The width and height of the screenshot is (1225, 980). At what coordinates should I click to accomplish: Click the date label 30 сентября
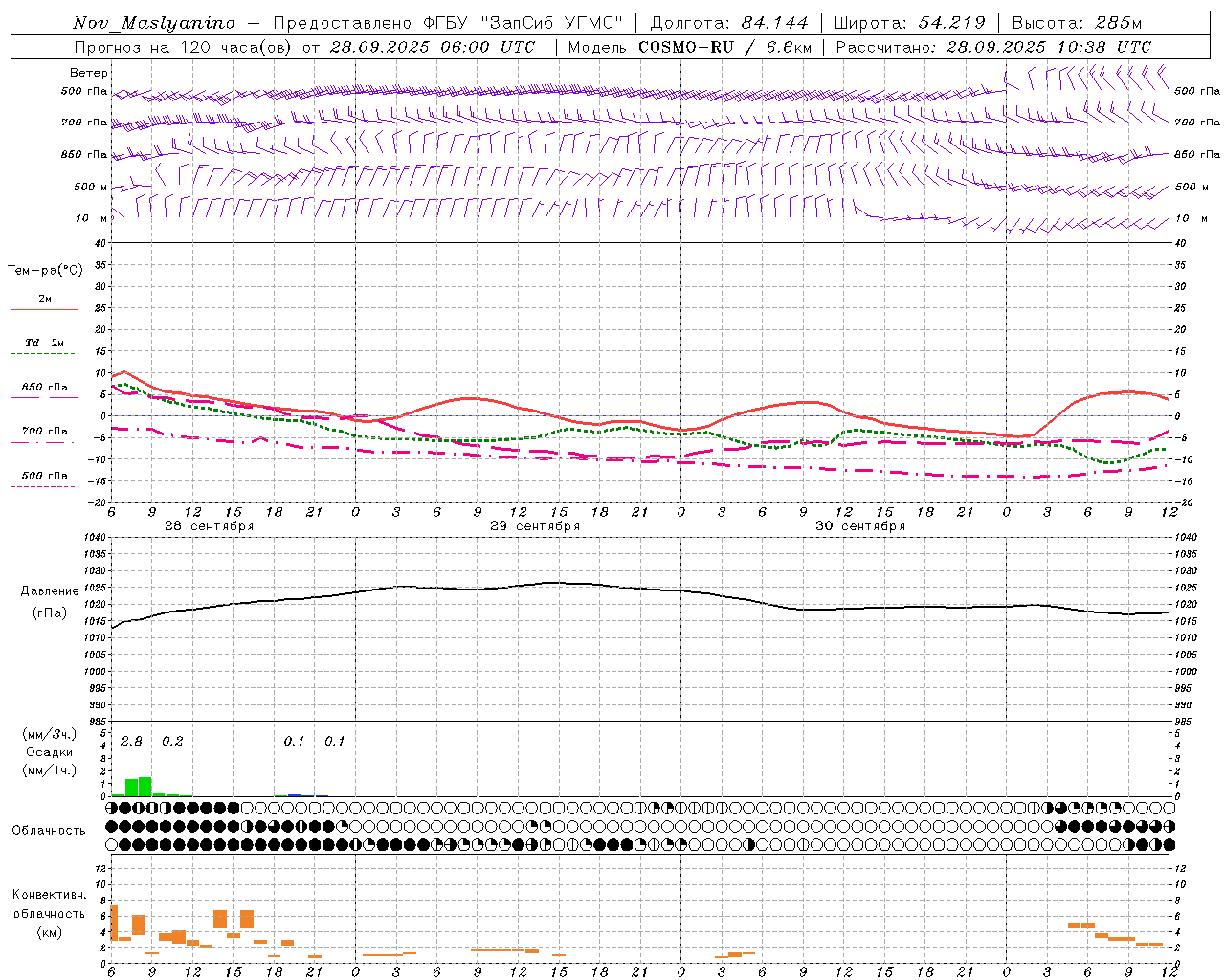click(x=860, y=526)
